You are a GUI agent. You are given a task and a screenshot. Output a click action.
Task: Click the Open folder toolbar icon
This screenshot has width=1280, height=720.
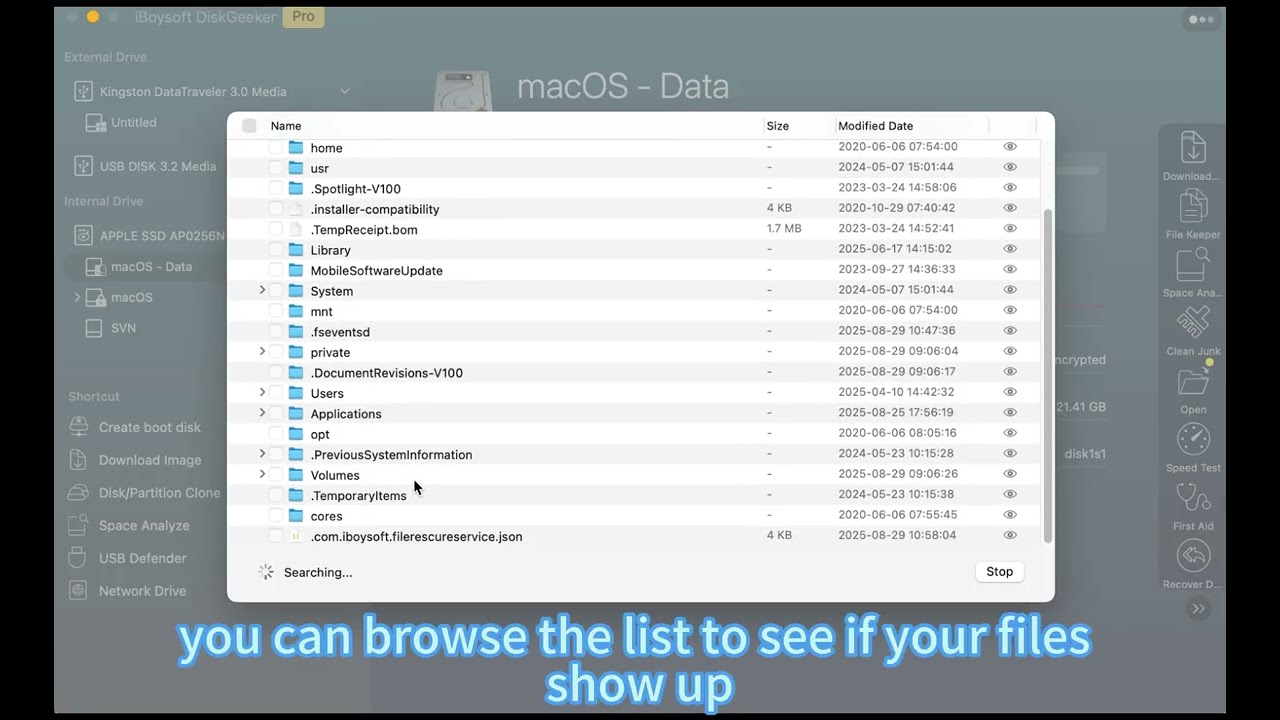(x=1192, y=381)
